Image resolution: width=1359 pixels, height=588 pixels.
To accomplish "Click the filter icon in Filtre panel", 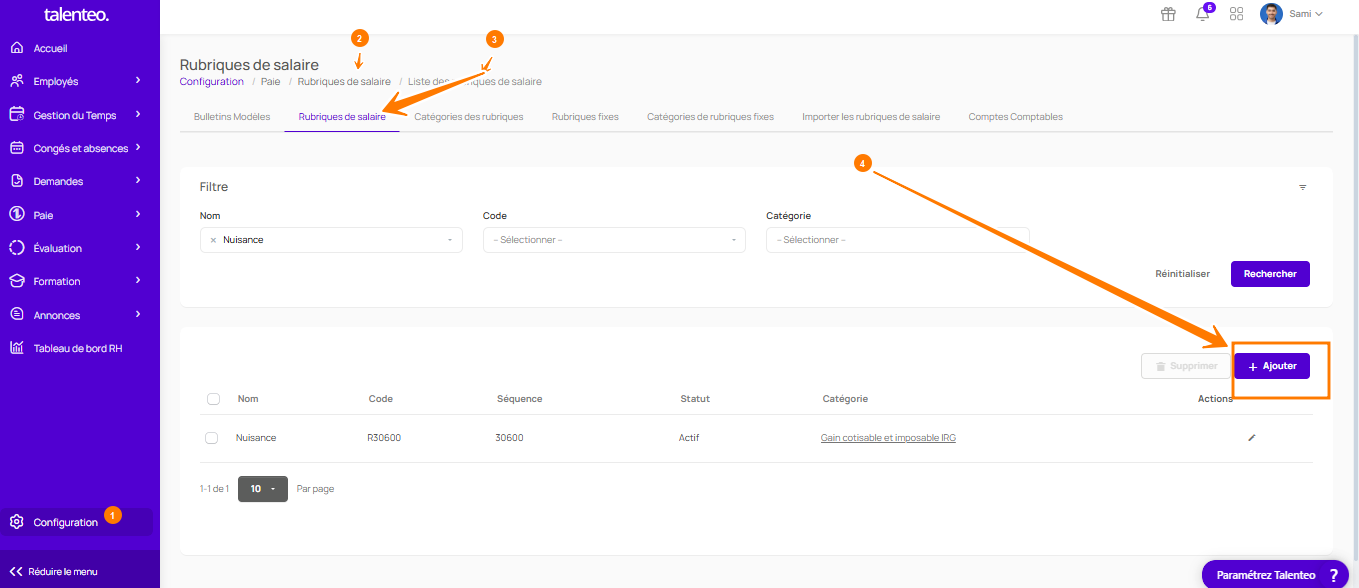I will [1302, 187].
